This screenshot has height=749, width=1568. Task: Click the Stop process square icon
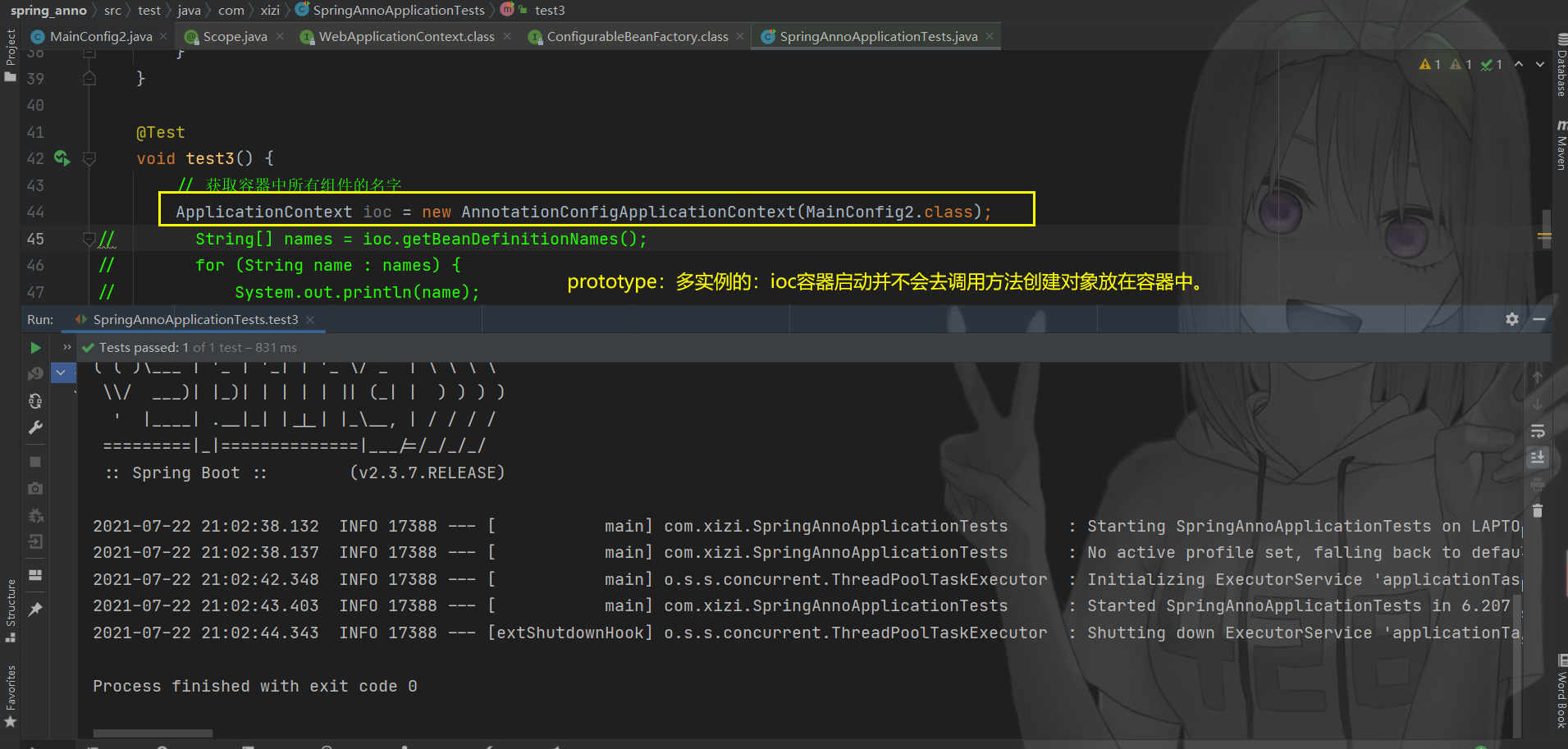[35, 462]
